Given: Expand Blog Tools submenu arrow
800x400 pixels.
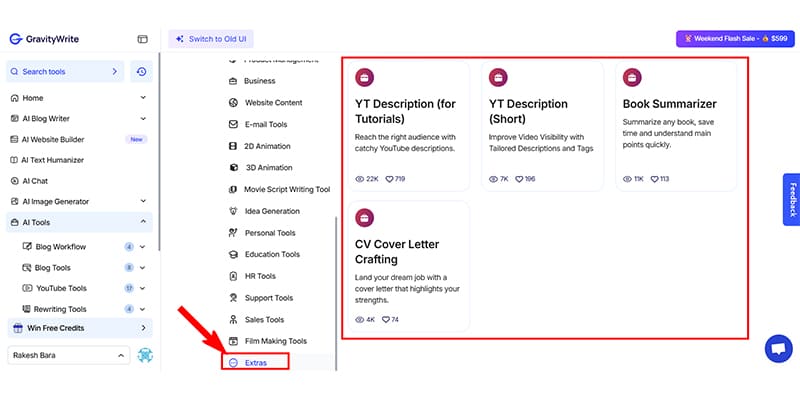Looking at the screenshot, I should point(142,268).
